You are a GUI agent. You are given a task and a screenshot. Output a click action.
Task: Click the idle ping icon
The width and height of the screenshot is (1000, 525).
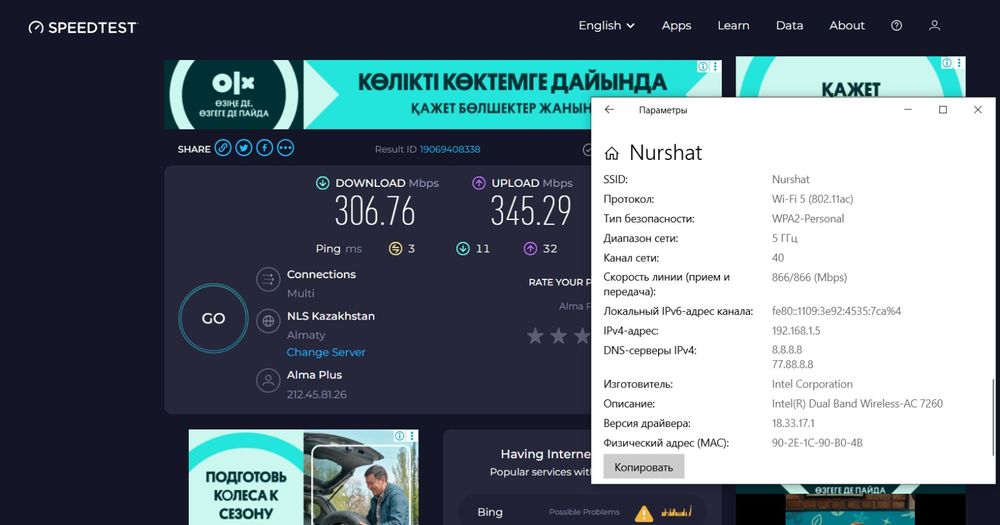[x=395, y=249]
